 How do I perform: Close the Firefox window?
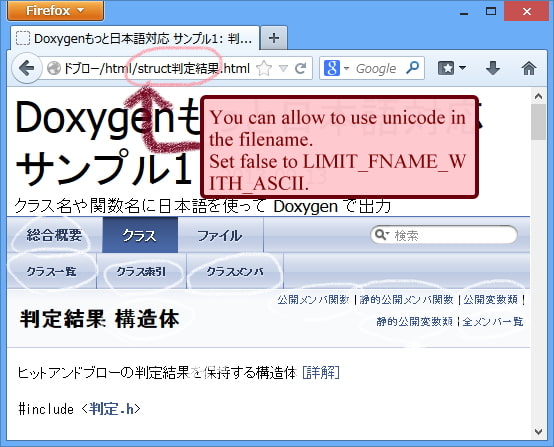click(526, 11)
